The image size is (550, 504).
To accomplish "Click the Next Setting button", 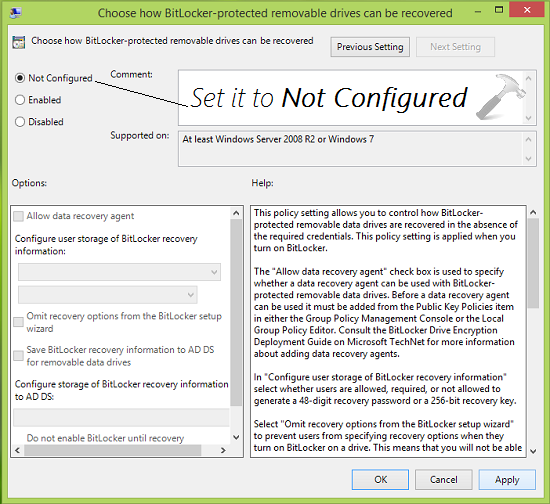I will 455,47.
